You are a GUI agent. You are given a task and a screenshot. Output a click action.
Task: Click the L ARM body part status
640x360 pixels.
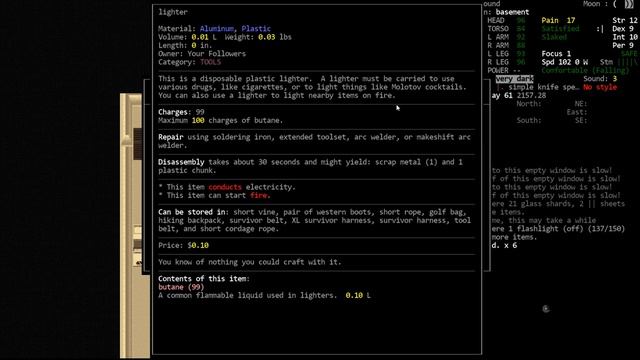[x=506, y=37]
